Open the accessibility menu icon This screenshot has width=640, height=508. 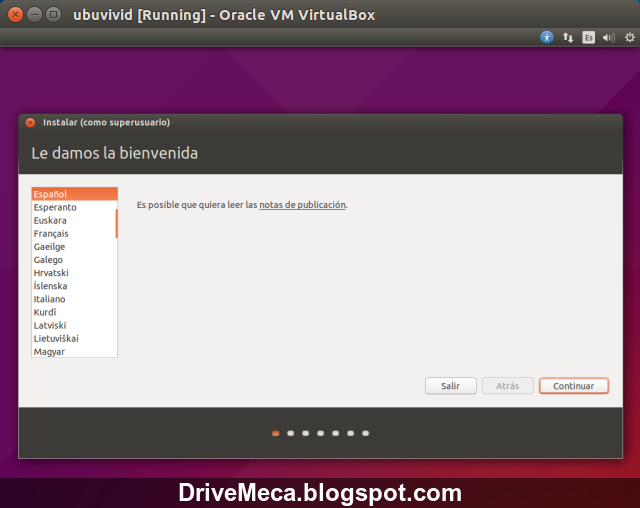547,38
